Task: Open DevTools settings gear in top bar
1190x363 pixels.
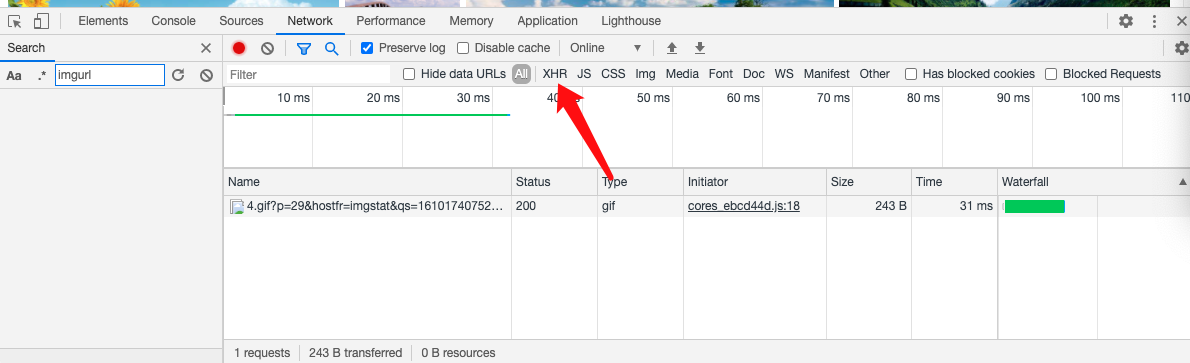Action: [x=1126, y=21]
